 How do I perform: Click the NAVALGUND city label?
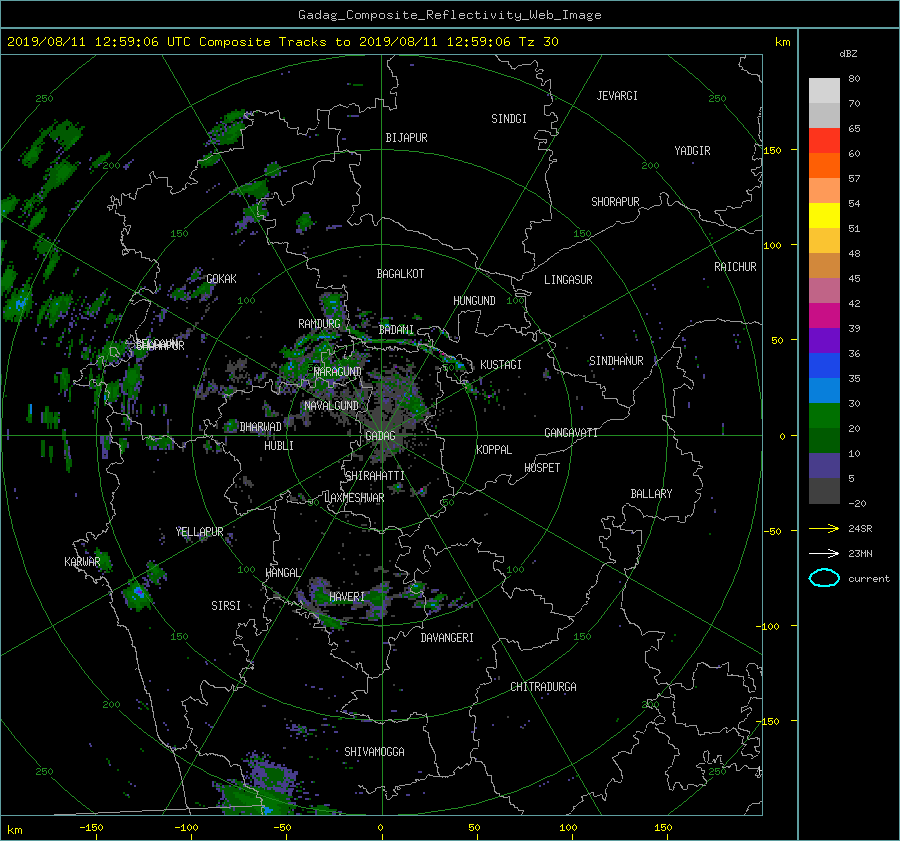click(331, 406)
